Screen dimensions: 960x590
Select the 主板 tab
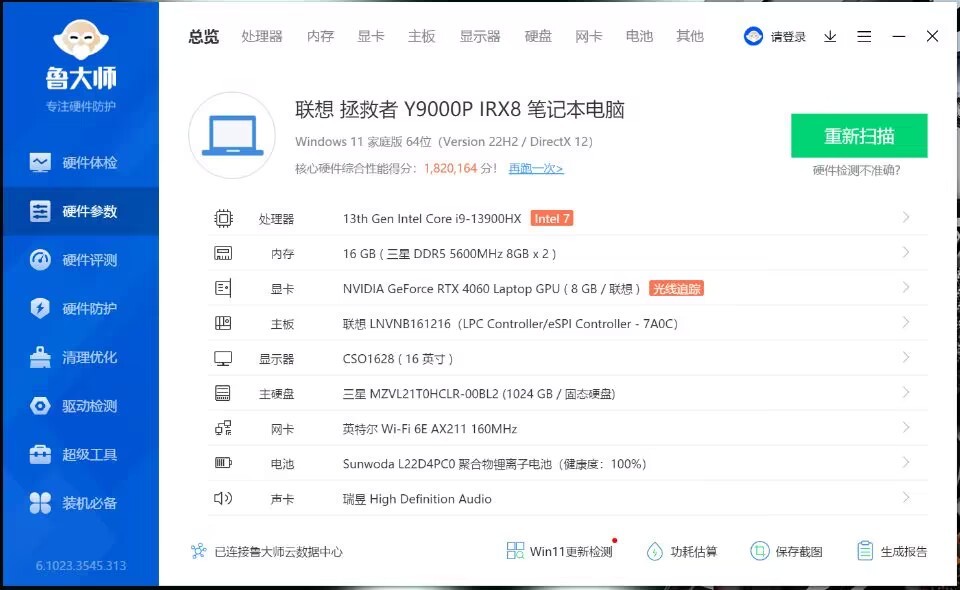pyautogui.click(x=422, y=37)
